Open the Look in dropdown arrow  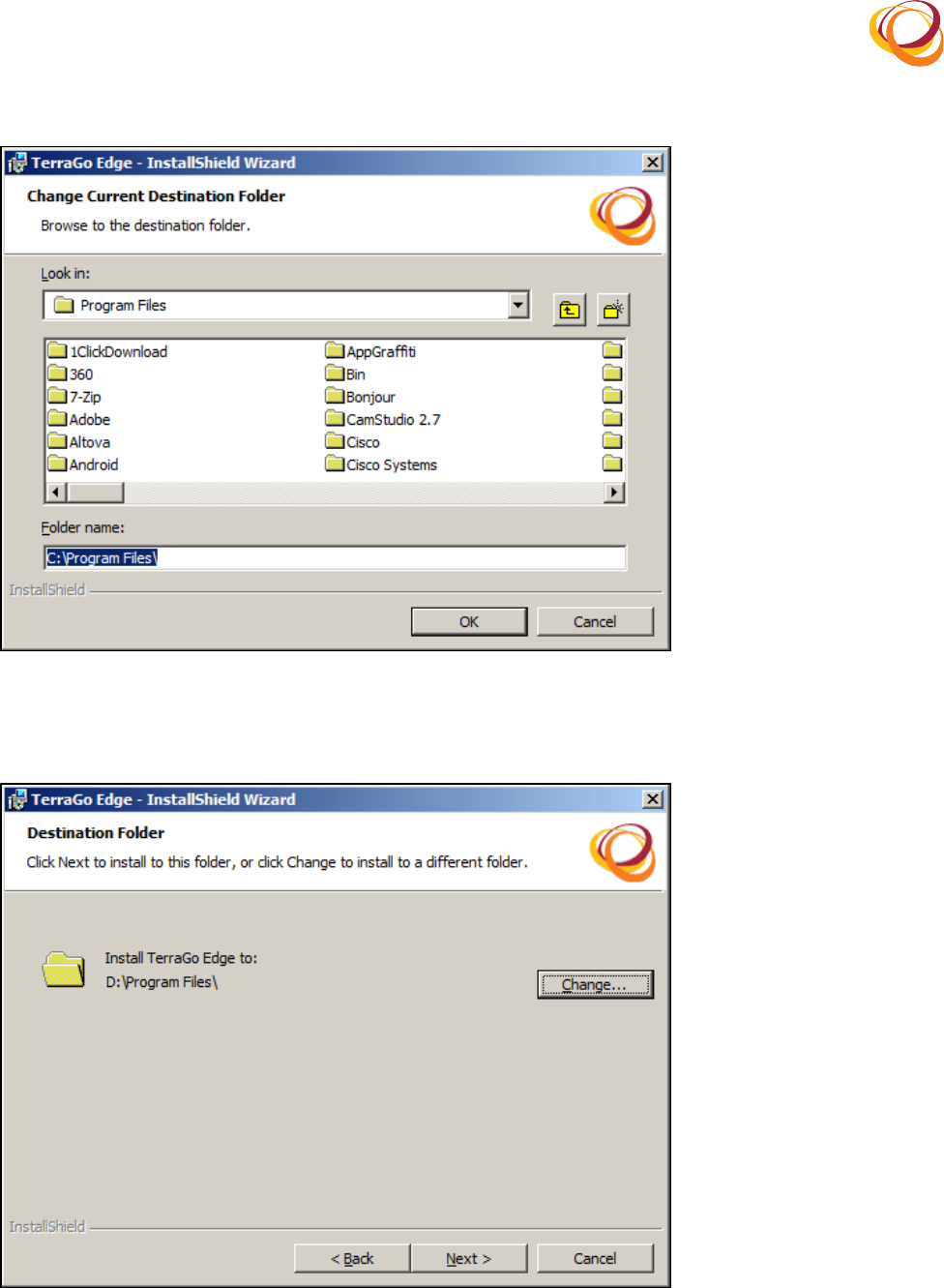(518, 305)
